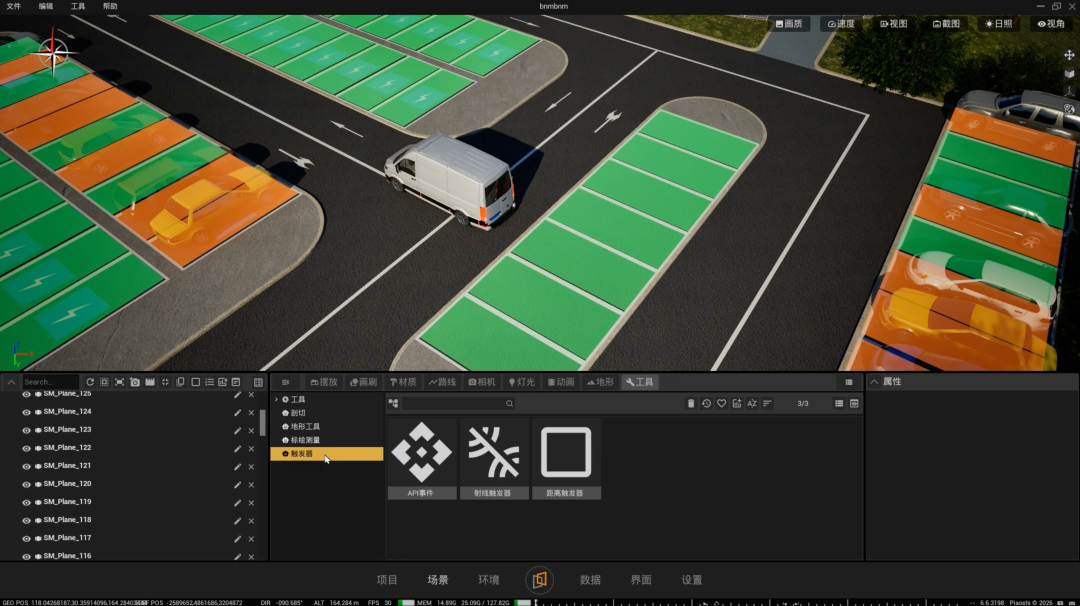This screenshot has height=606, width=1080.
Task: Toggle visibility of SM_Plane_120
Action: click(26, 485)
